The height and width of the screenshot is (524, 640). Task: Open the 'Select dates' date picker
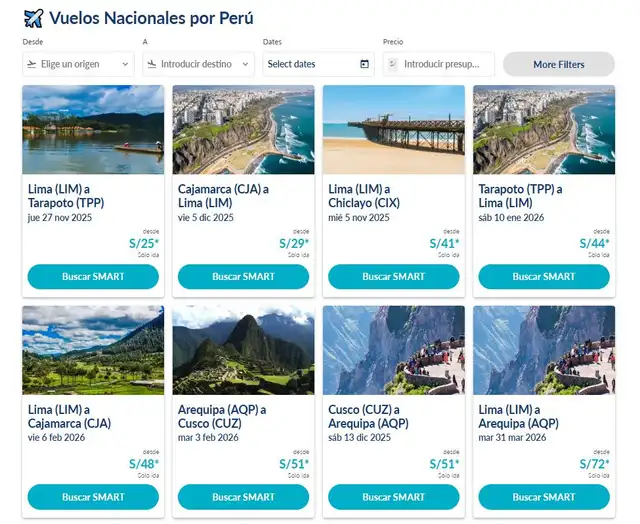pos(310,64)
